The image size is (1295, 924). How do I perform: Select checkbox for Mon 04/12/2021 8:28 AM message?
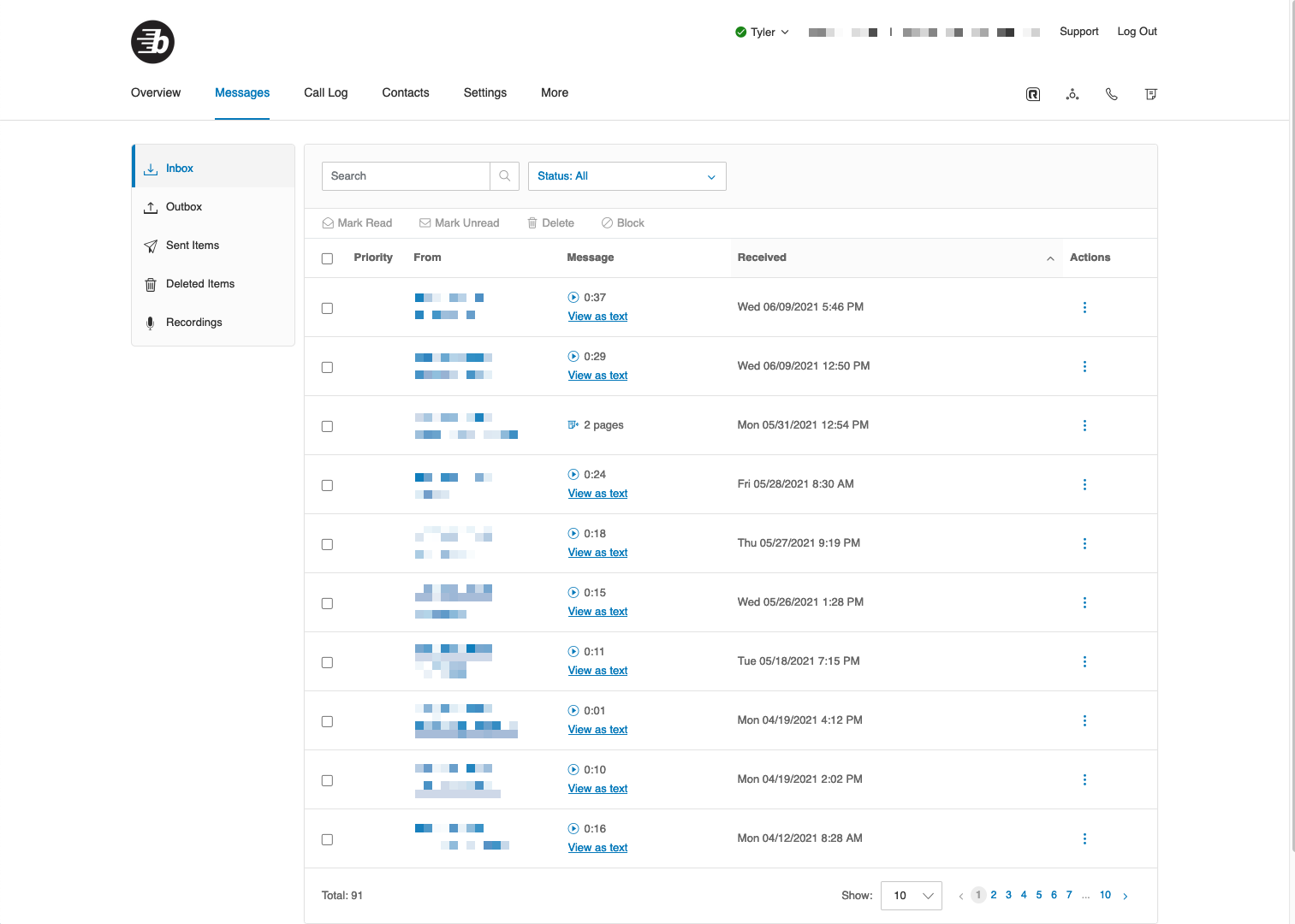pos(327,839)
